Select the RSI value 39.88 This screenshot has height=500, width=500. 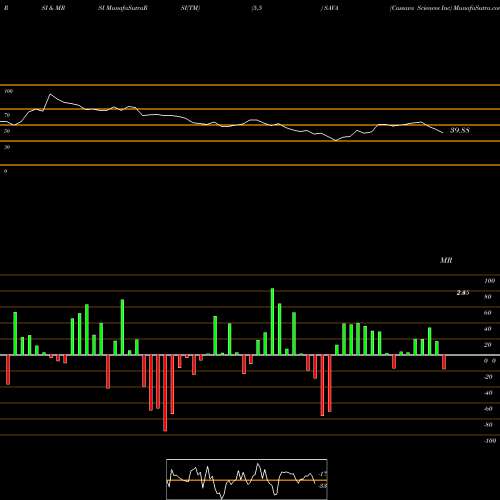coord(460,130)
